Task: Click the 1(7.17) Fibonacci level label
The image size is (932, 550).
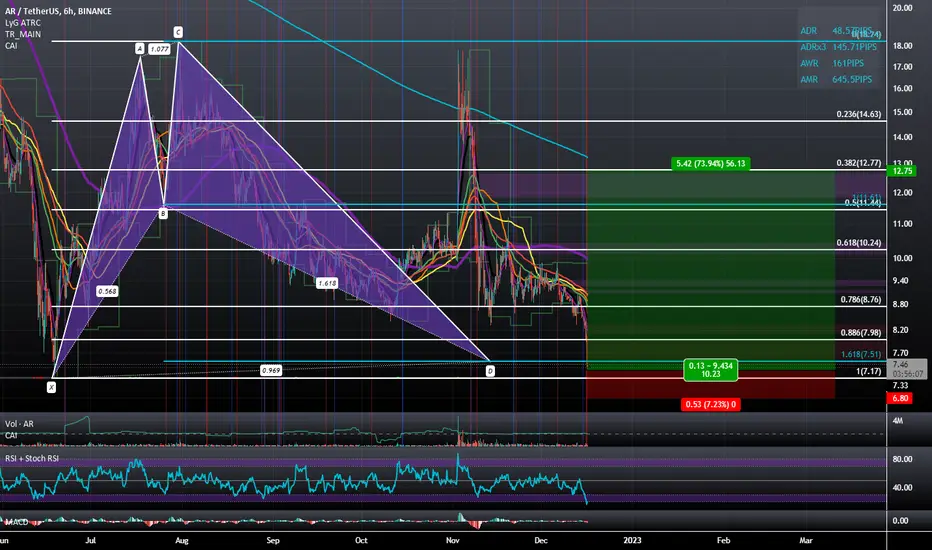Action: (868, 372)
